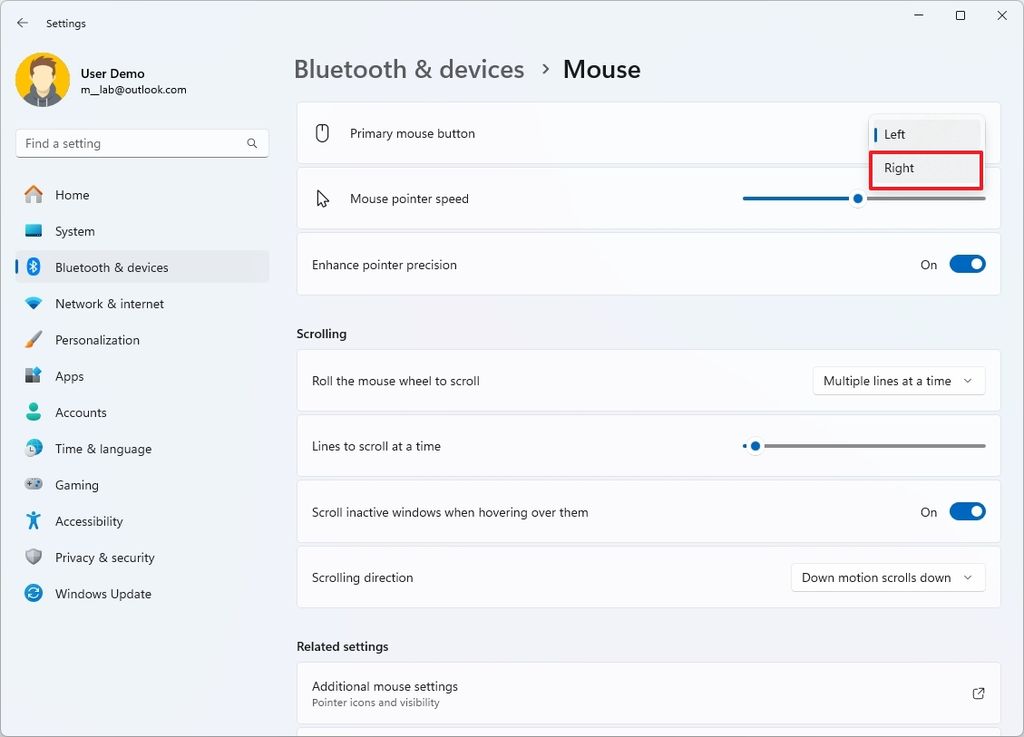
Task: Open the Roll mouse wheel to scroll dropdown
Action: point(897,381)
